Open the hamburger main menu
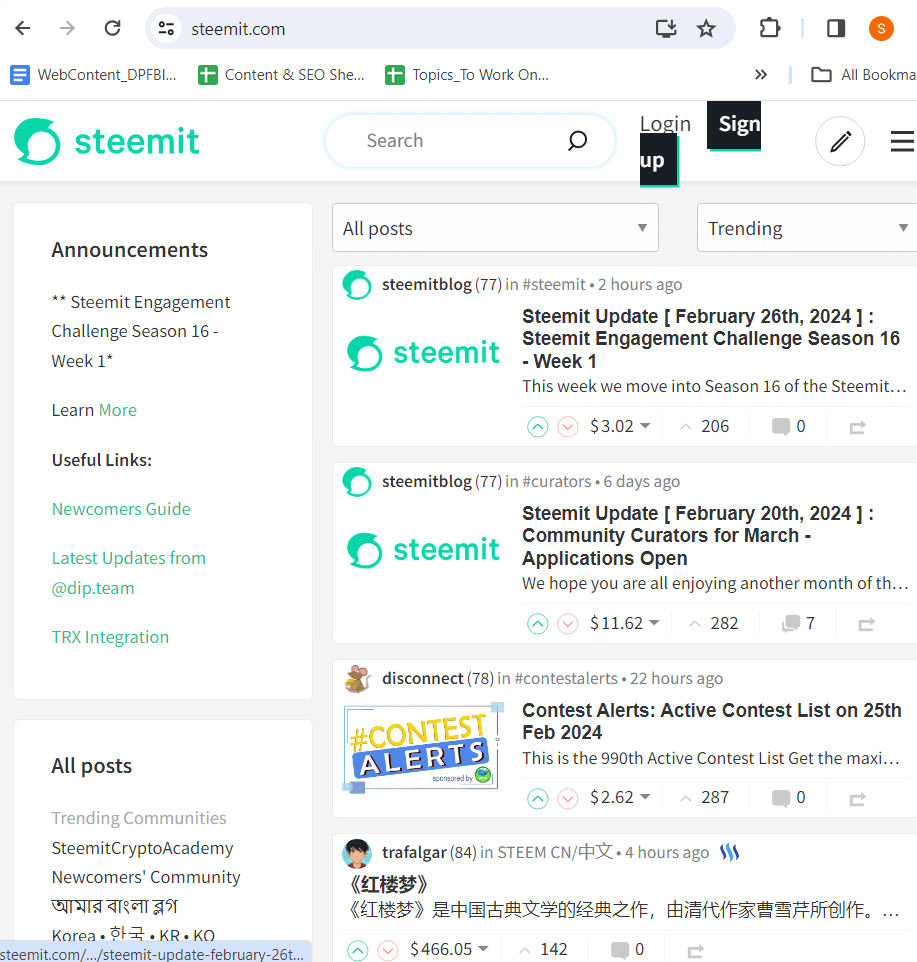917x962 pixels. [x=902, y=141]
